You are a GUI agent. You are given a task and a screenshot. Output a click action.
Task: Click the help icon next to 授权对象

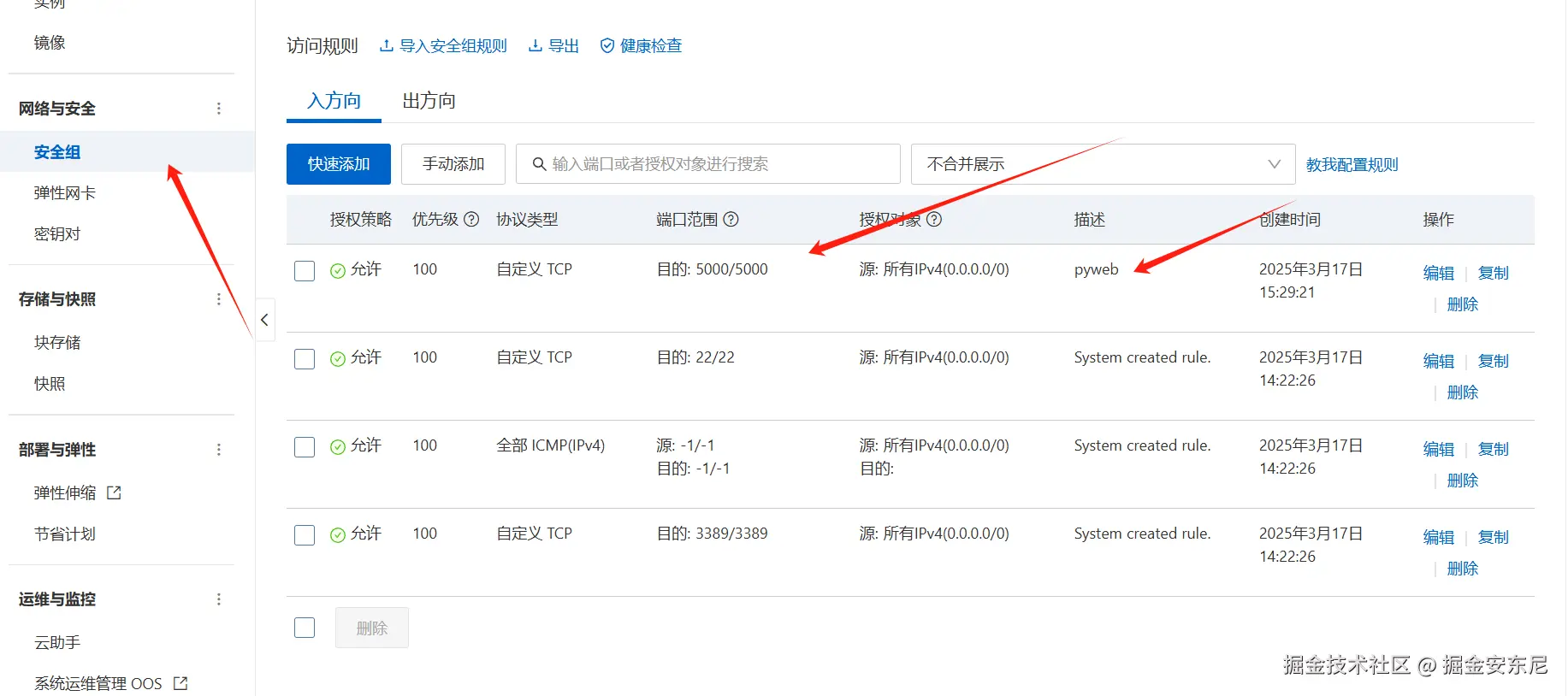[934, 220]
